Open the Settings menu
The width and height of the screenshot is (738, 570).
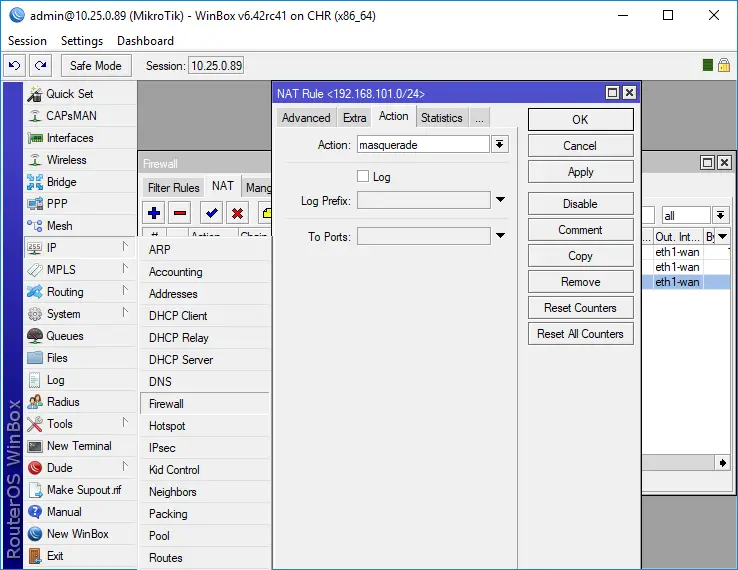(x=82, y=41)
